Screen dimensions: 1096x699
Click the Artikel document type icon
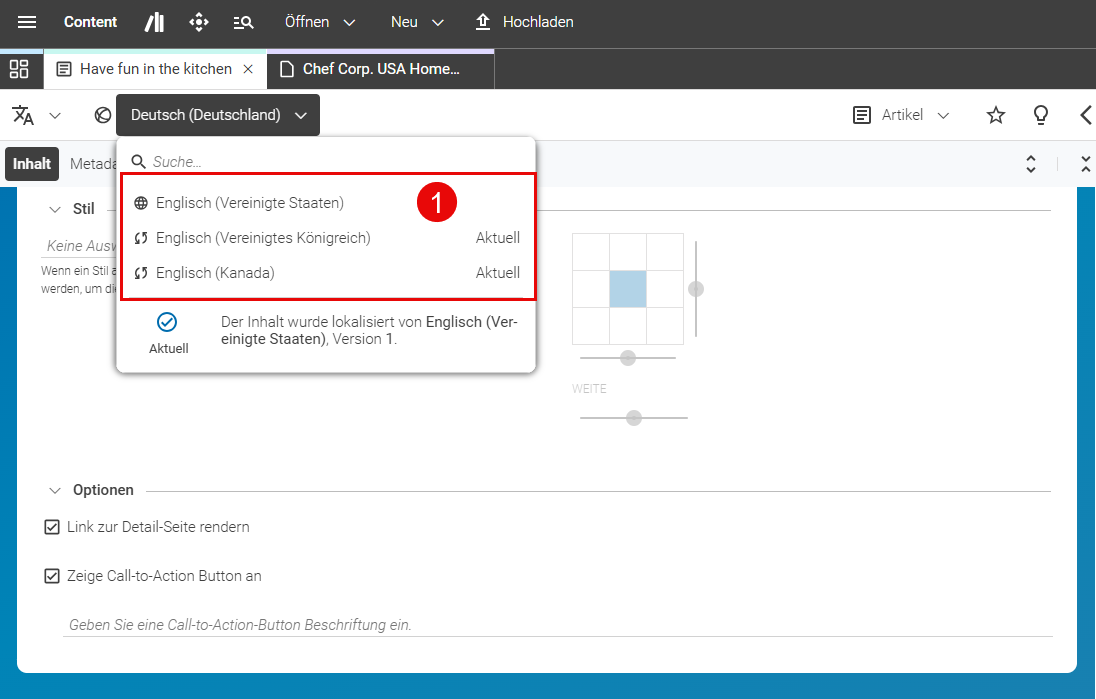click(862, 115)
